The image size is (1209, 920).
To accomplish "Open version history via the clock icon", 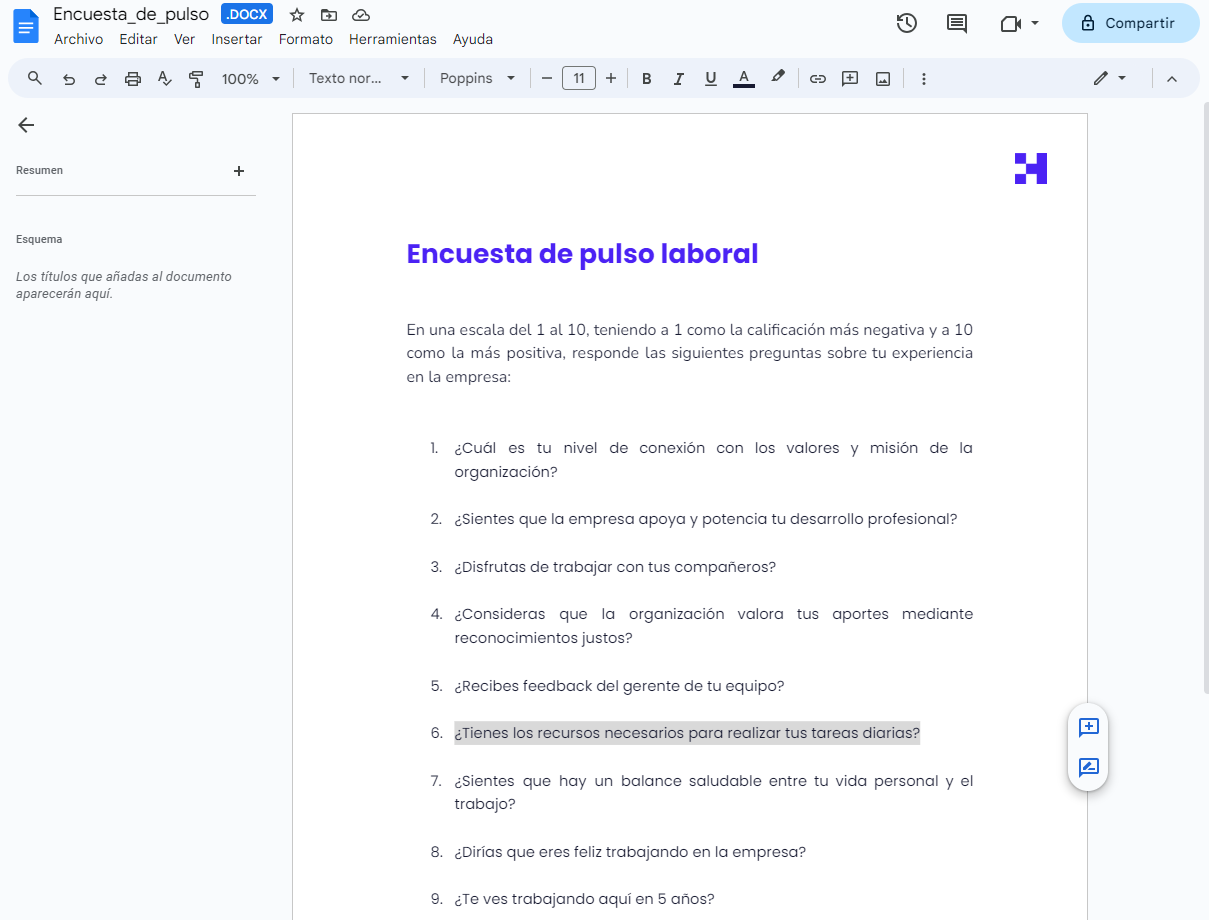I will coord(906,22).
